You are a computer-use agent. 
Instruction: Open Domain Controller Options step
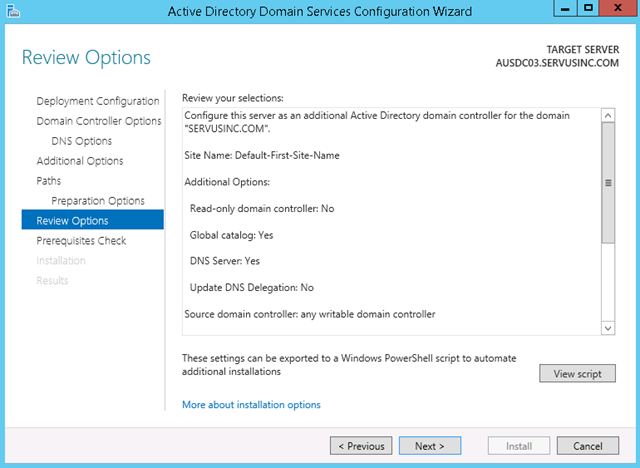pos(99,121)
